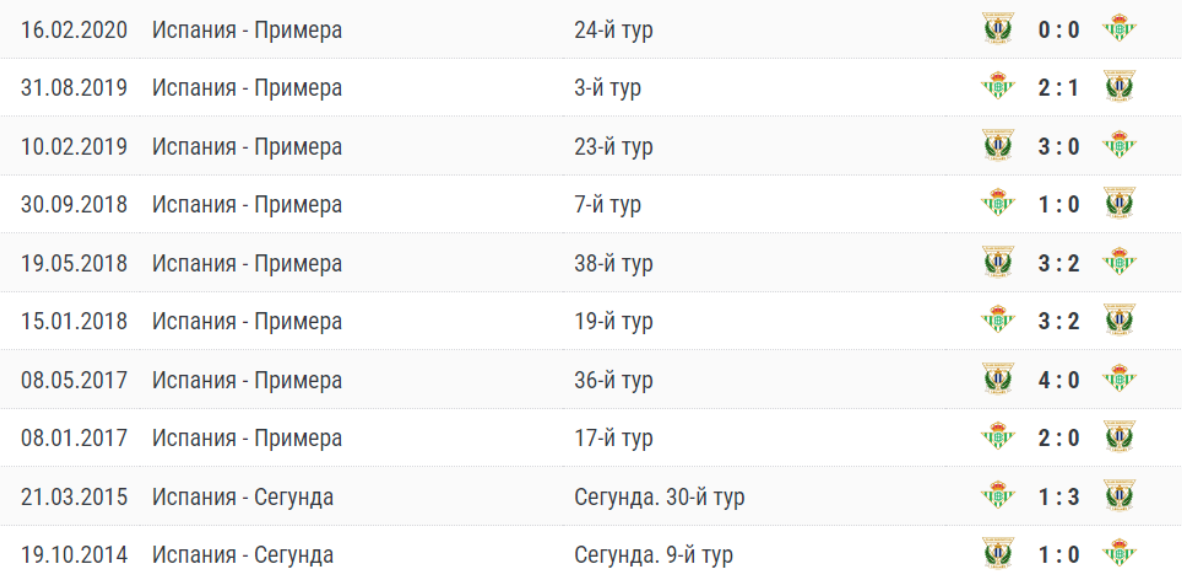Select Betis crest in the 31.08.2019 row

click(997, 87)
